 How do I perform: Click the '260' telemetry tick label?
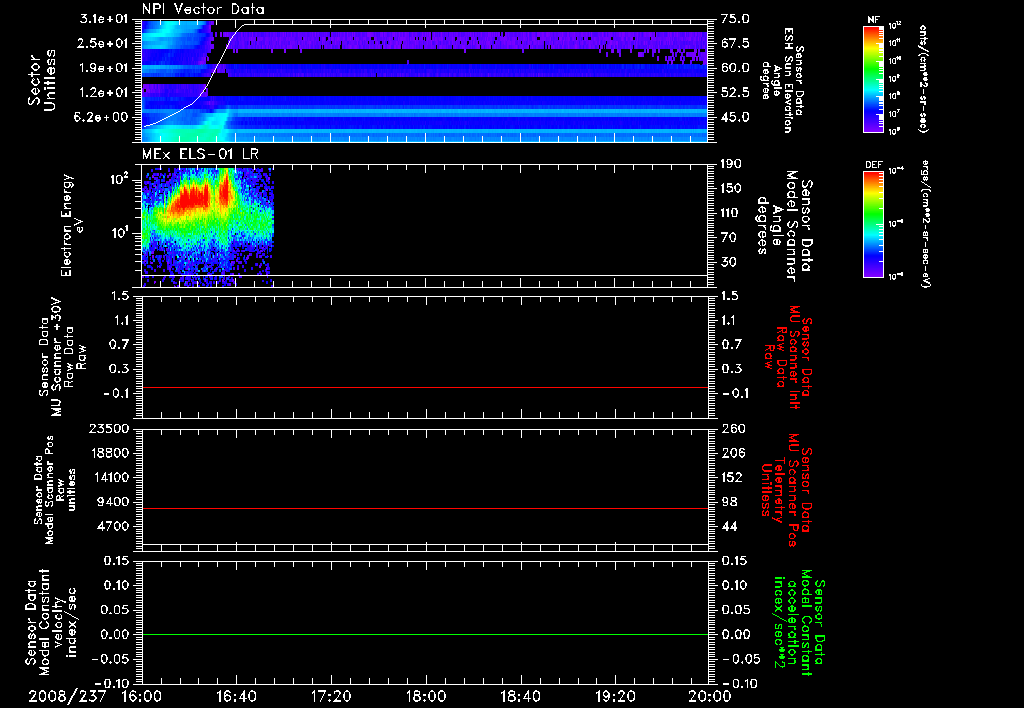[x=732, y=429]
